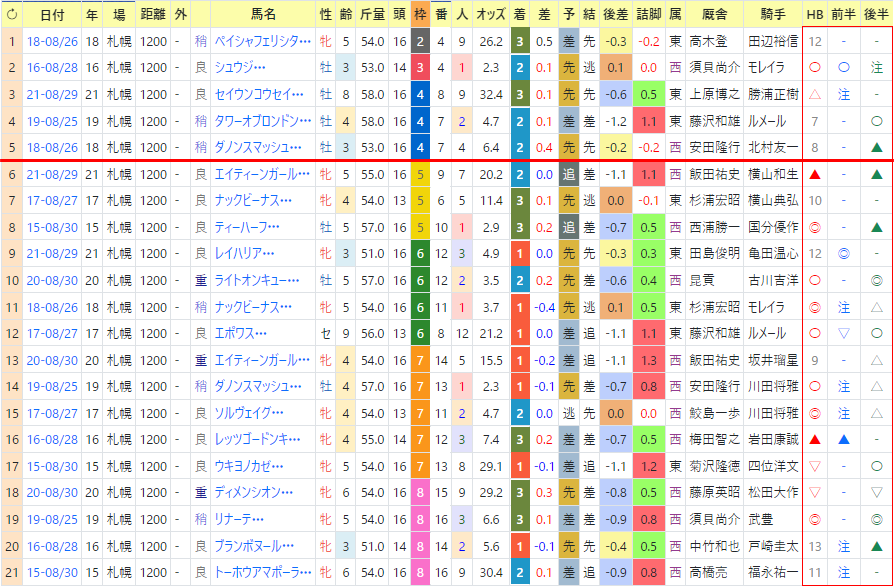This screenshot has height=586, width=894.
Task: Select trainer cell 藤原英昭
Action: point(714,493)
